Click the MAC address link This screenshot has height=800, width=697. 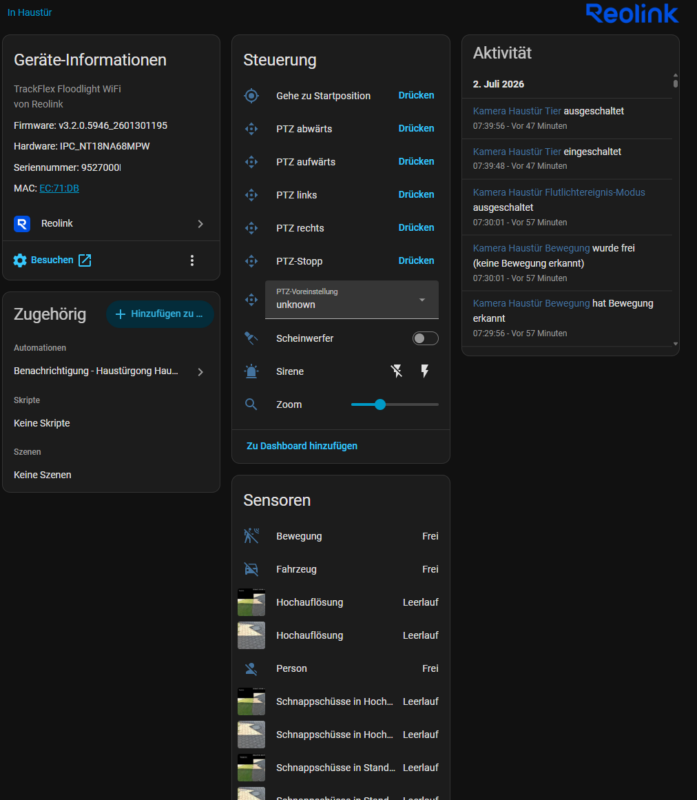click(x=59, y=188)
